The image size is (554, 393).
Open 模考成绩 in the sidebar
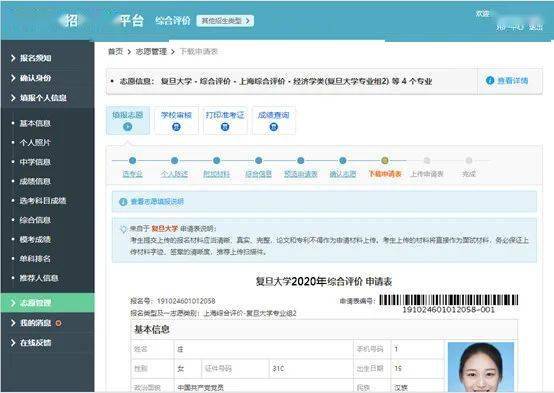click(x=35, y=240)
